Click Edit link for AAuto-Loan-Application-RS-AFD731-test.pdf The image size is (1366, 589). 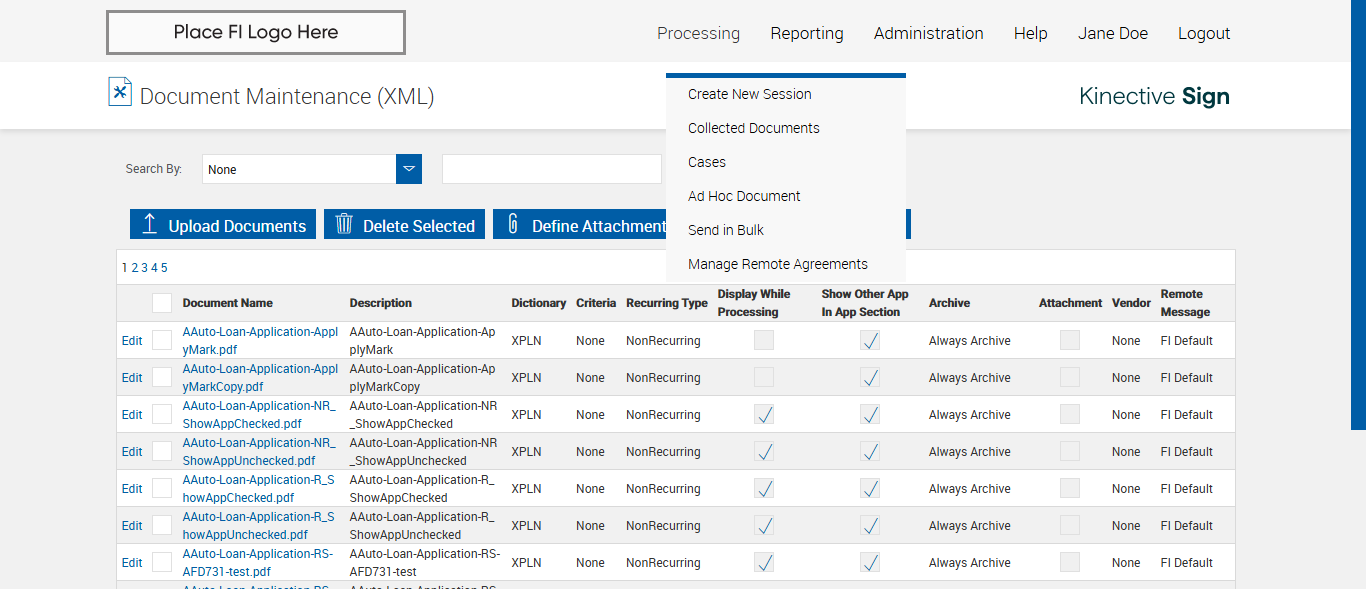pyautogui.click(x=132, y=563)
